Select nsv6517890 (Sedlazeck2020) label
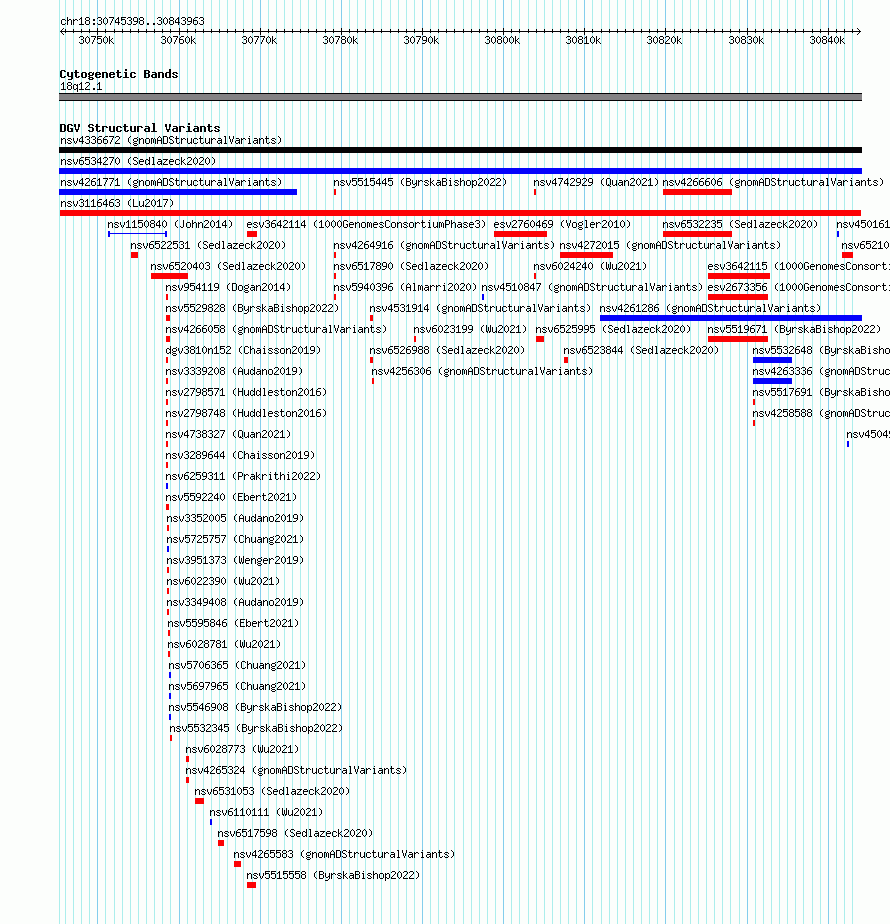 [411, 266]
